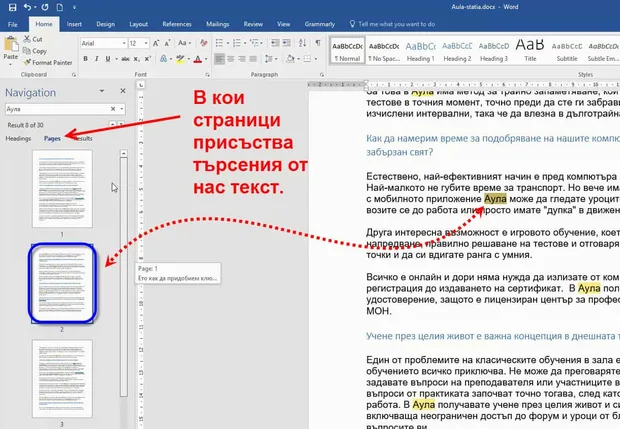Open the File menu
The height and width of the screenshot is (429, 620).
pos(13,24)
